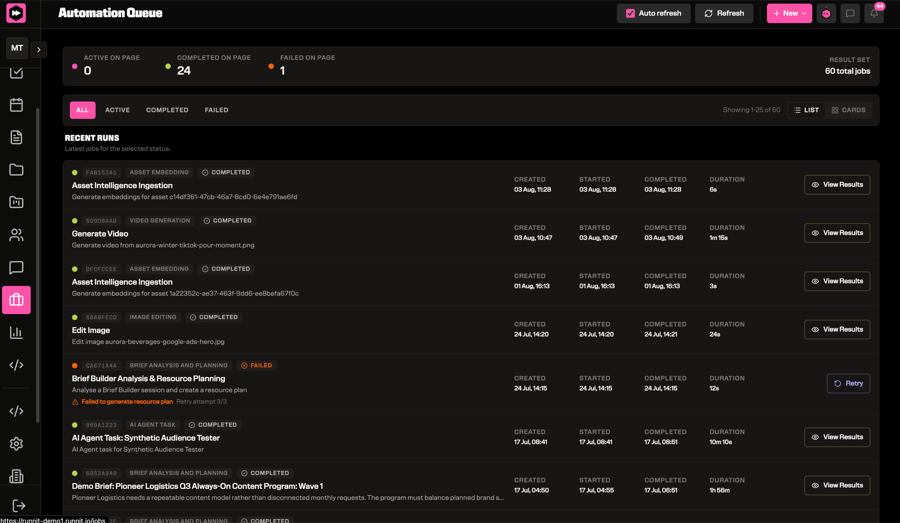This screenshot has width=900, height=523.
Task: Click the CA671A4A job ID tag
Action: click(101, 365)
